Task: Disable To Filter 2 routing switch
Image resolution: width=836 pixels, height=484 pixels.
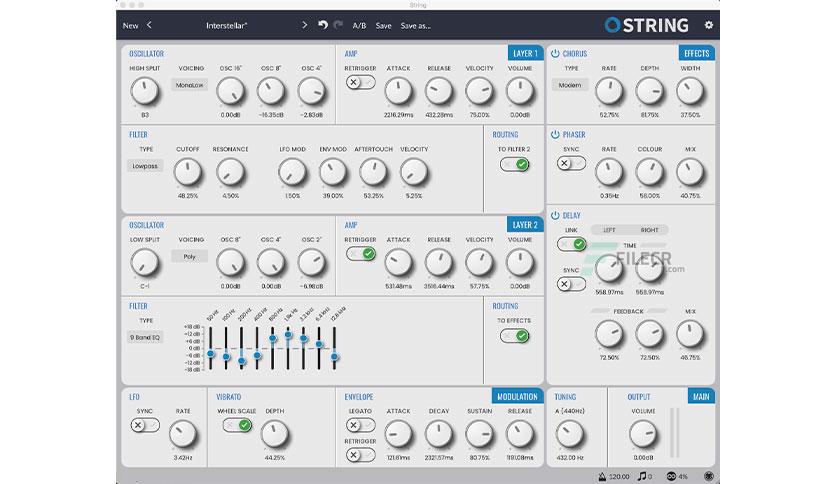Action: pyautogui.click(x=515, y=164)
